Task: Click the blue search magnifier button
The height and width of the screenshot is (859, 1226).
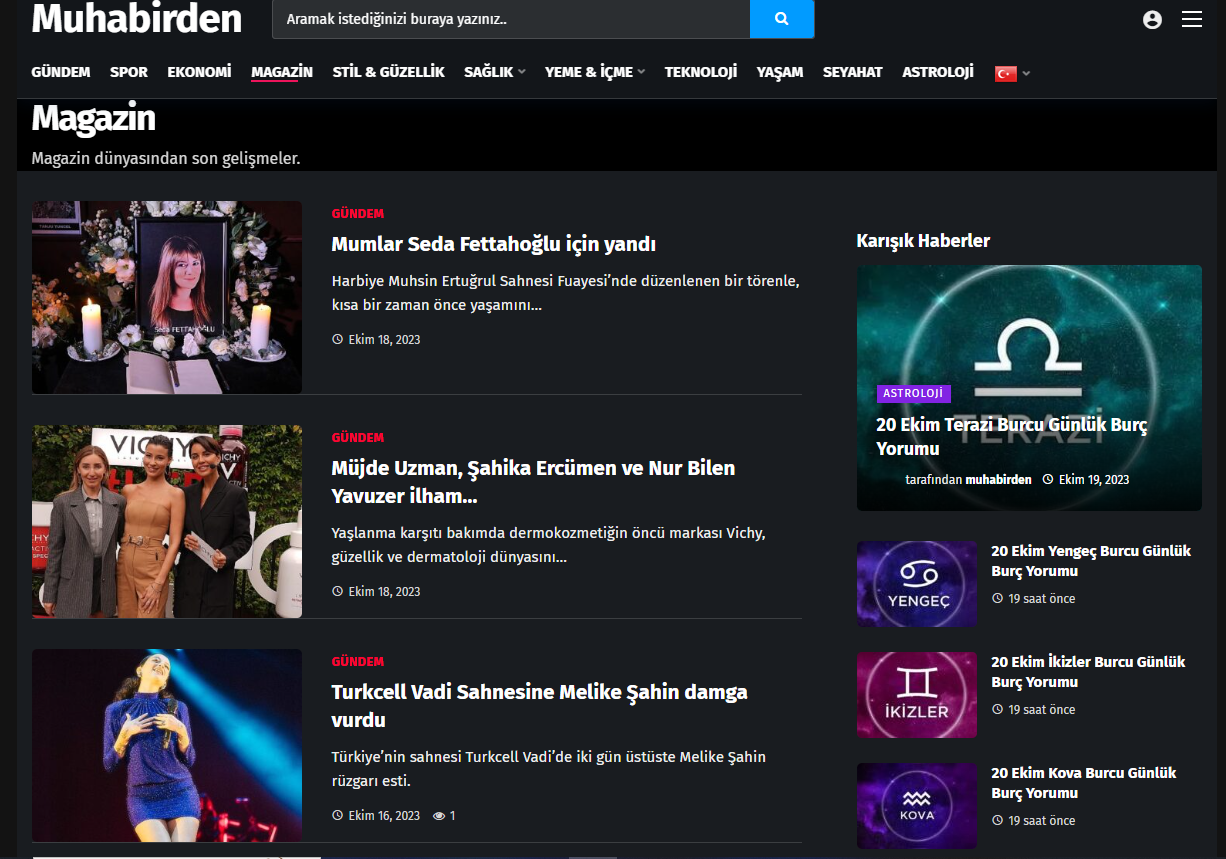Action: pos(782,19)
